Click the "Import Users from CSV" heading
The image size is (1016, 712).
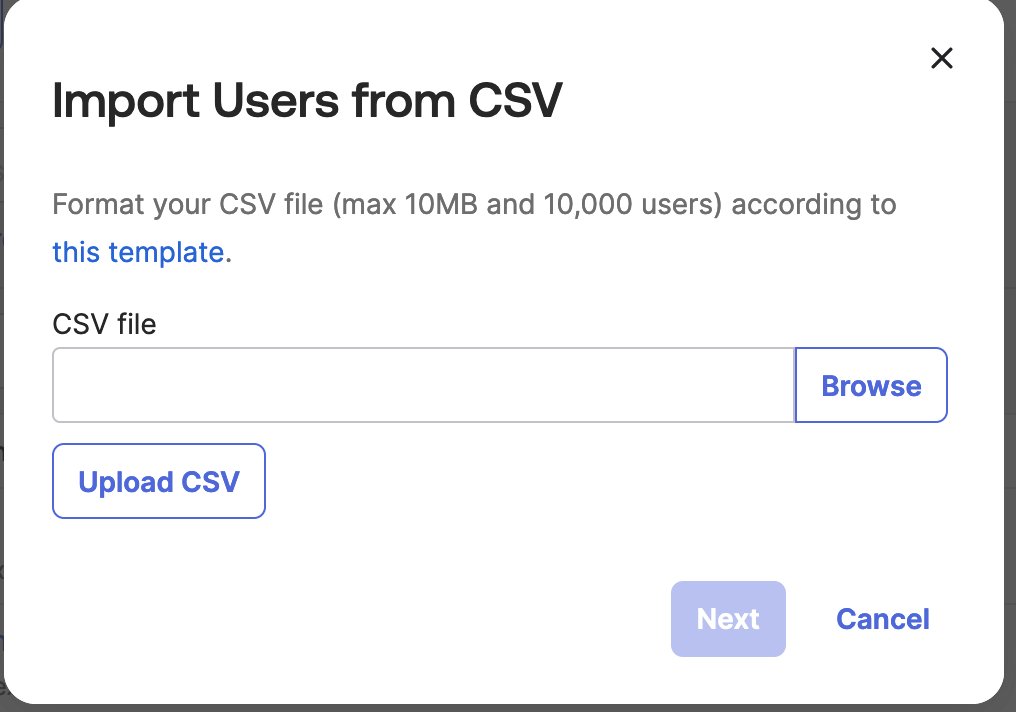click(x=307, y=101)
